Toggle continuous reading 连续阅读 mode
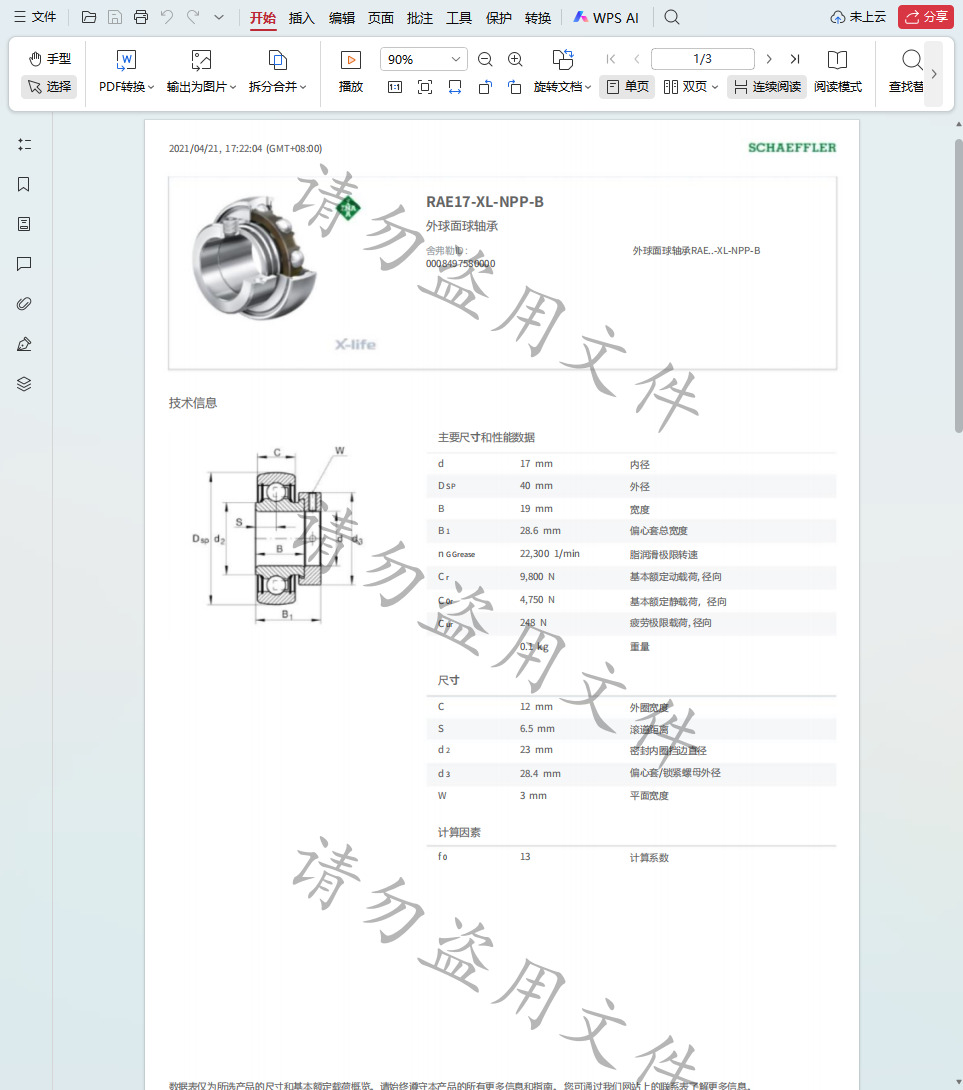This screenshot has width=963, height=1090. tap(767, 87)
